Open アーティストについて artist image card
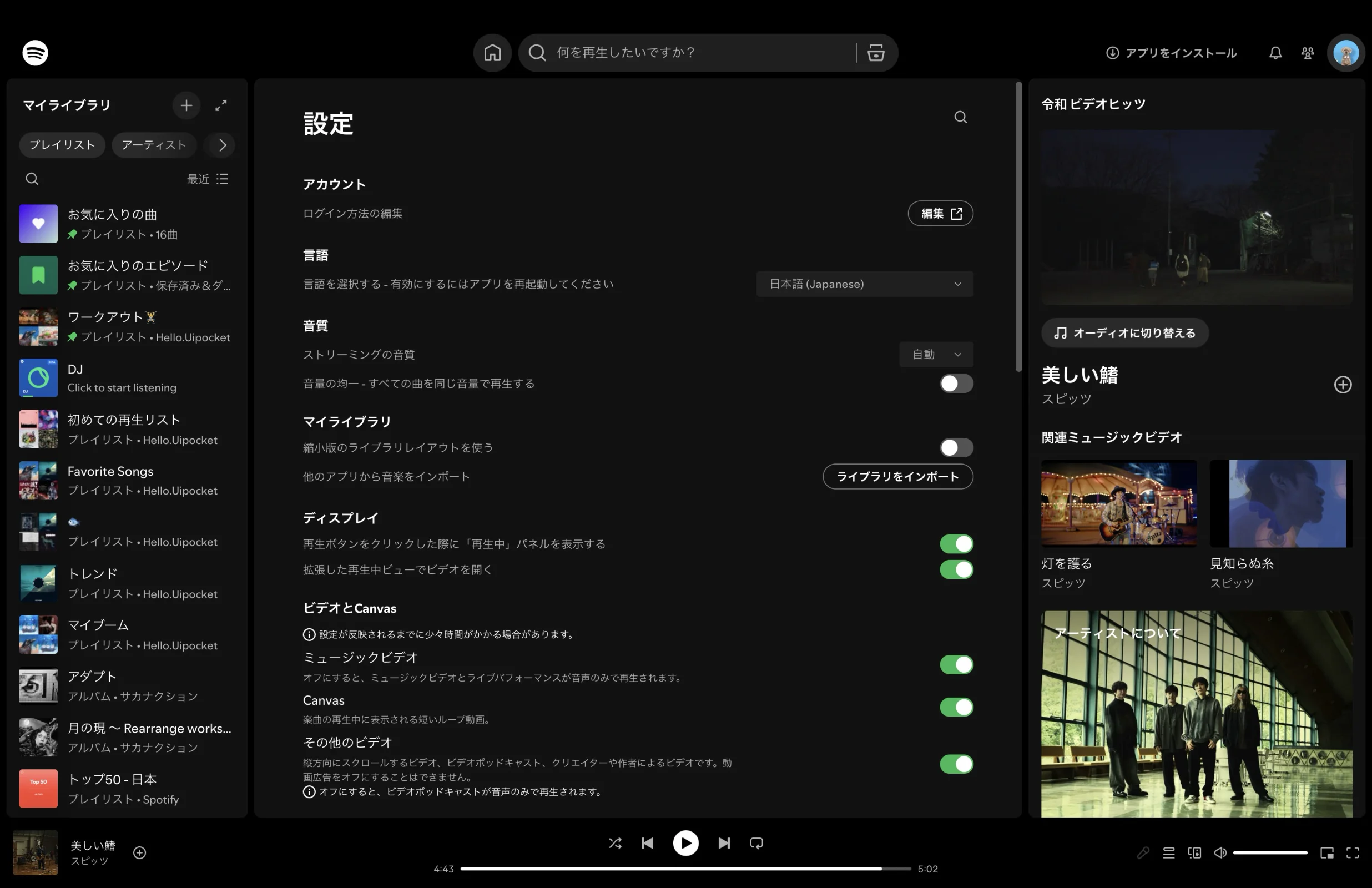Screen dimensions: 1372x888 pyautogui.click(x=1196, y=714)
